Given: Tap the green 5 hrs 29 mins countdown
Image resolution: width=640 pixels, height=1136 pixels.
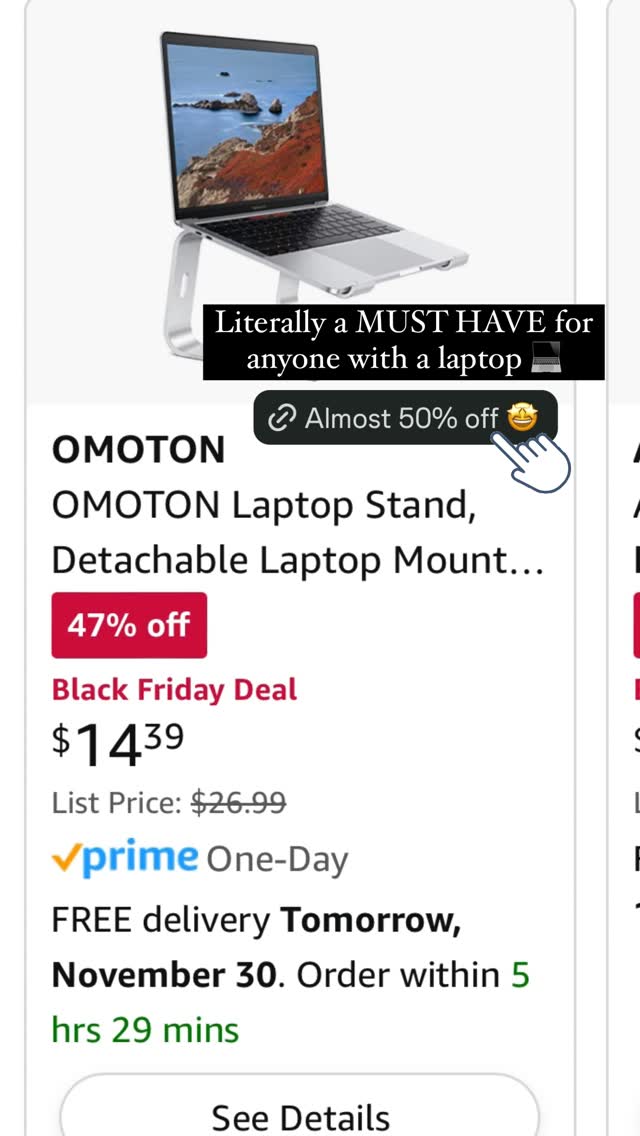Looking at the screenshot, I should click(291, 1002).
